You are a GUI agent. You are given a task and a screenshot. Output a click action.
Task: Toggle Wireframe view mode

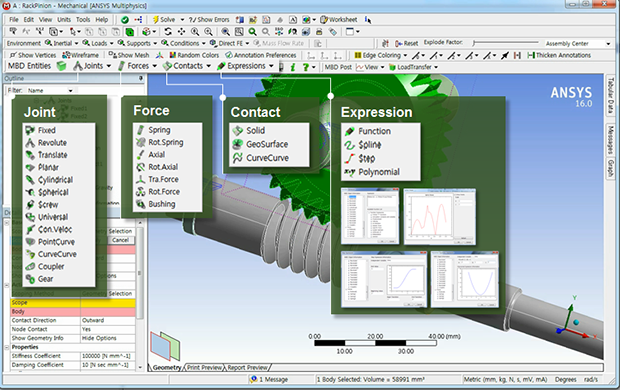click(x=81, y=55)
